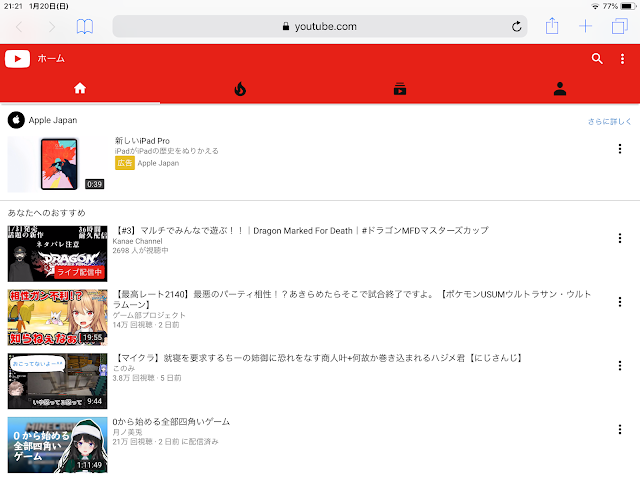Click the さらに詳しく link
The image size is (640, 480).
(609, 121)
